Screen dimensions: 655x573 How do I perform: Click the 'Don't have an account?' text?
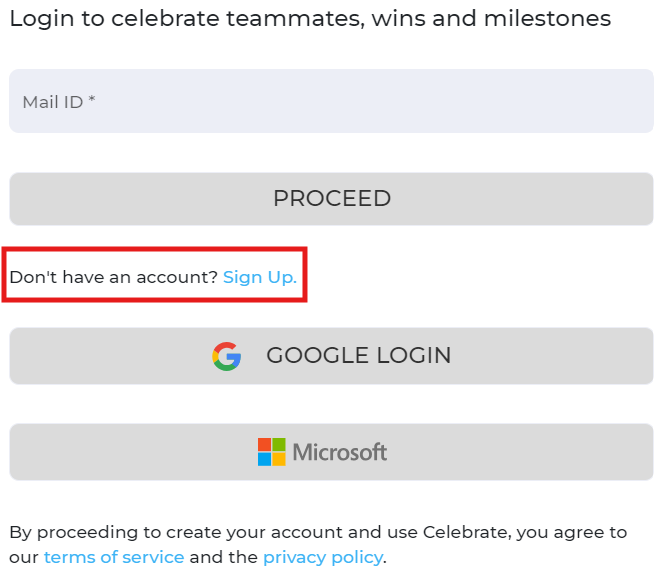114,277
